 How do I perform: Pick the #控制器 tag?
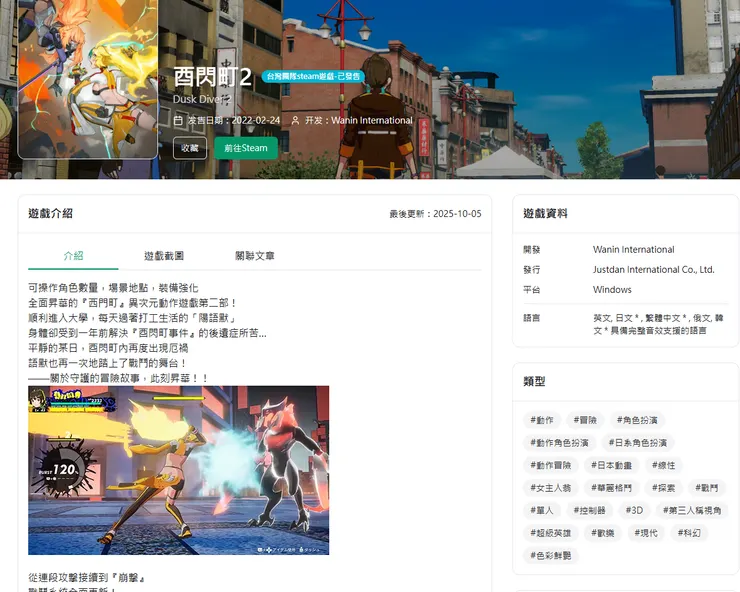589,510
